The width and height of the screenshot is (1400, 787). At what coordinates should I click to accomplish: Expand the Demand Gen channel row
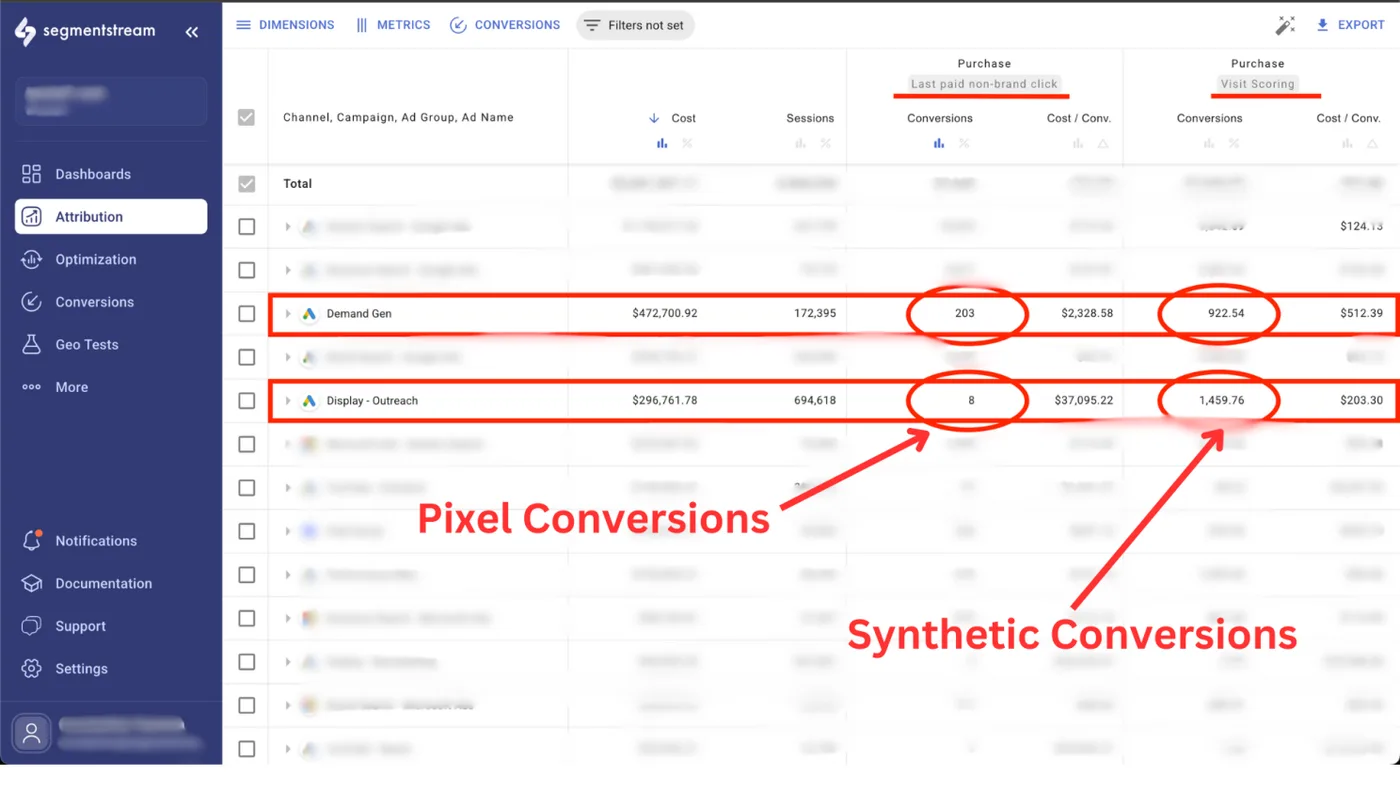(289, 313)
